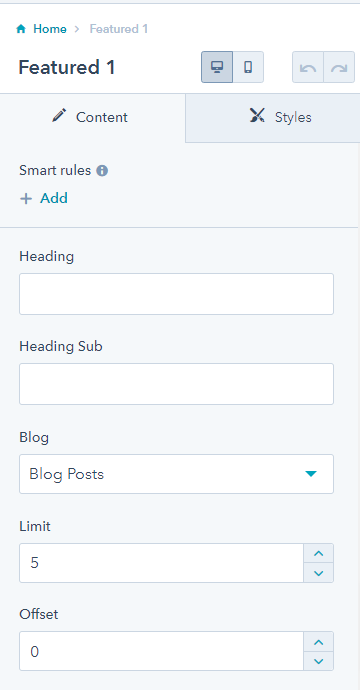The image size is (360, 690).
Task: Go to Home breadcrumb link
Action: click(x=50, y=29)
